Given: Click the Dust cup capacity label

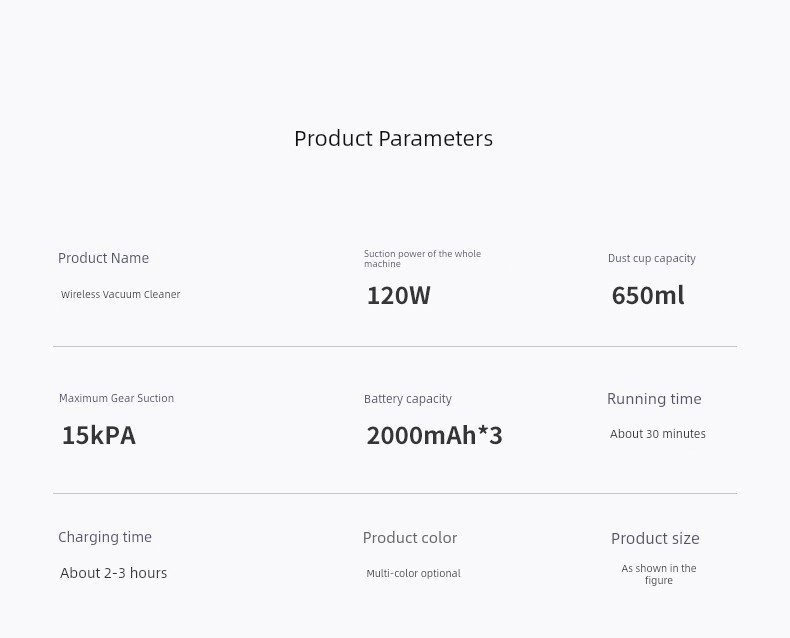Looking at the screenshot, I should point(651,259).
